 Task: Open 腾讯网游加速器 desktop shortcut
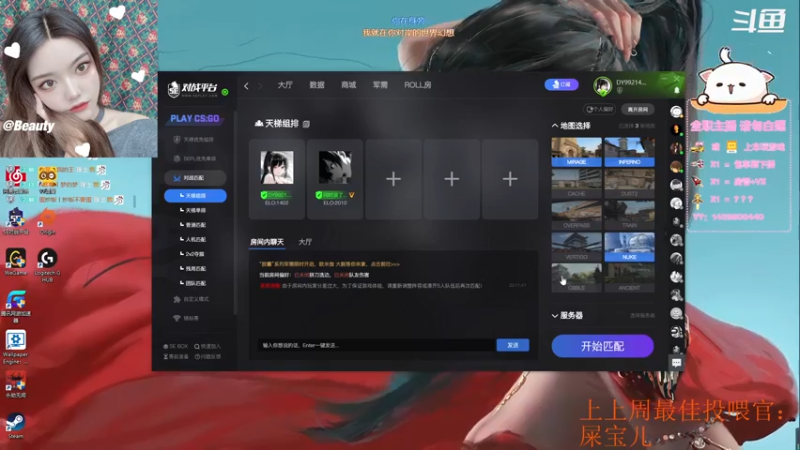(x=16, y=307)
